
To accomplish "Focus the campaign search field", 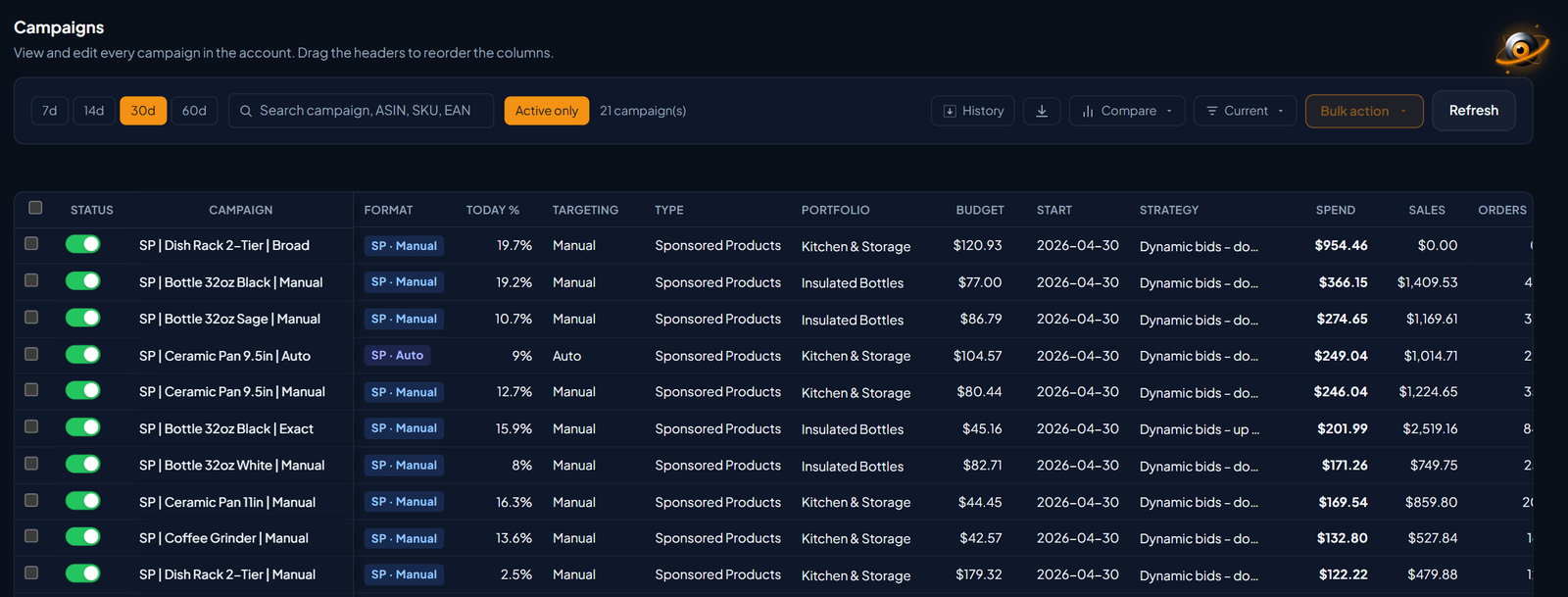I will [361, 111].
